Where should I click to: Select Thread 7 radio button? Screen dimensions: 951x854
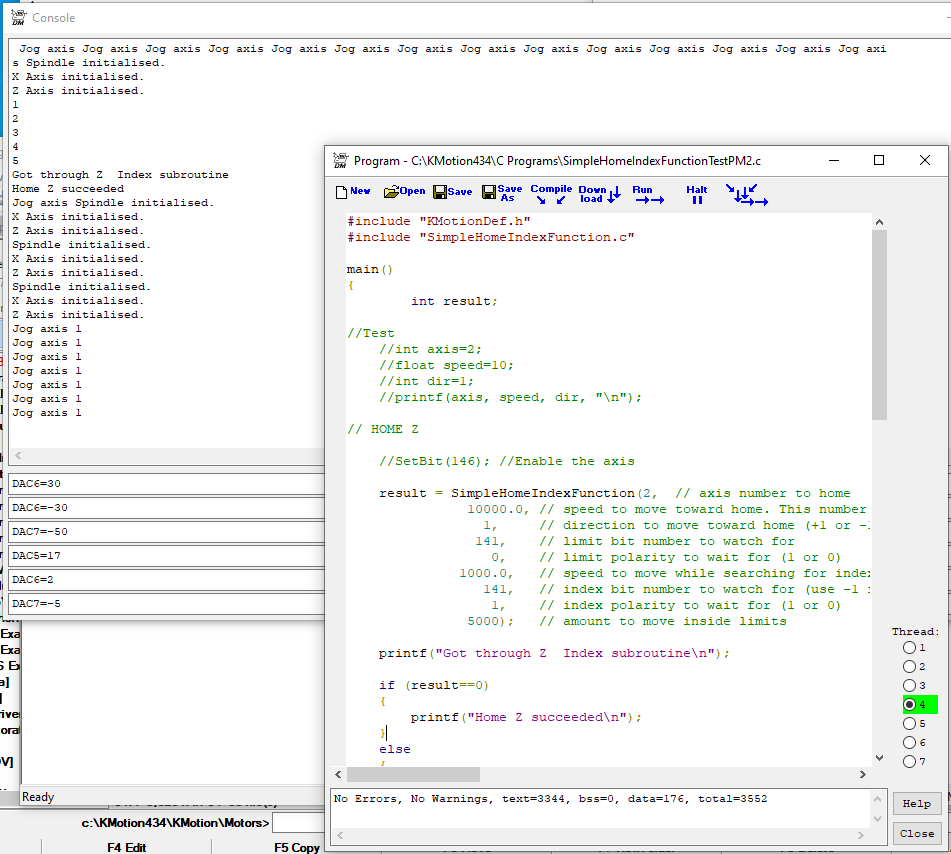point(909,762)
